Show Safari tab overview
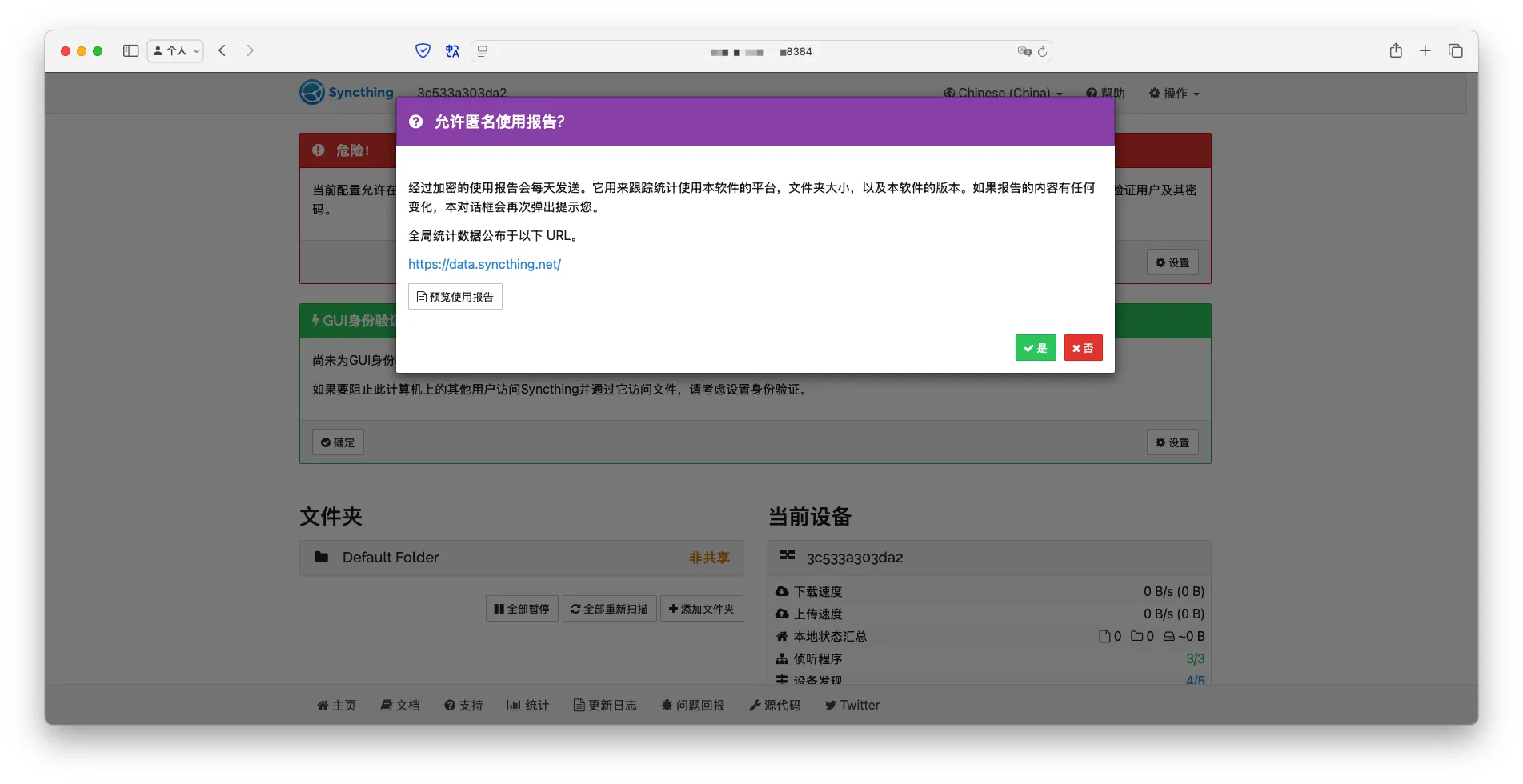This screenshot has height=784, width=1523. tap(1456, 50)
